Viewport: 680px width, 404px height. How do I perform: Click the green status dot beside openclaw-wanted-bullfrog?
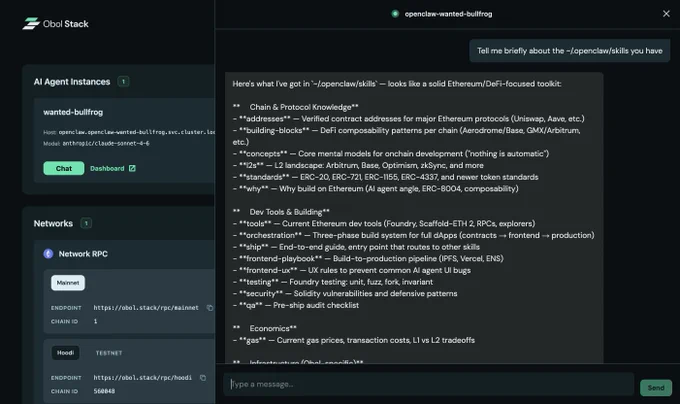pos(395,14)
